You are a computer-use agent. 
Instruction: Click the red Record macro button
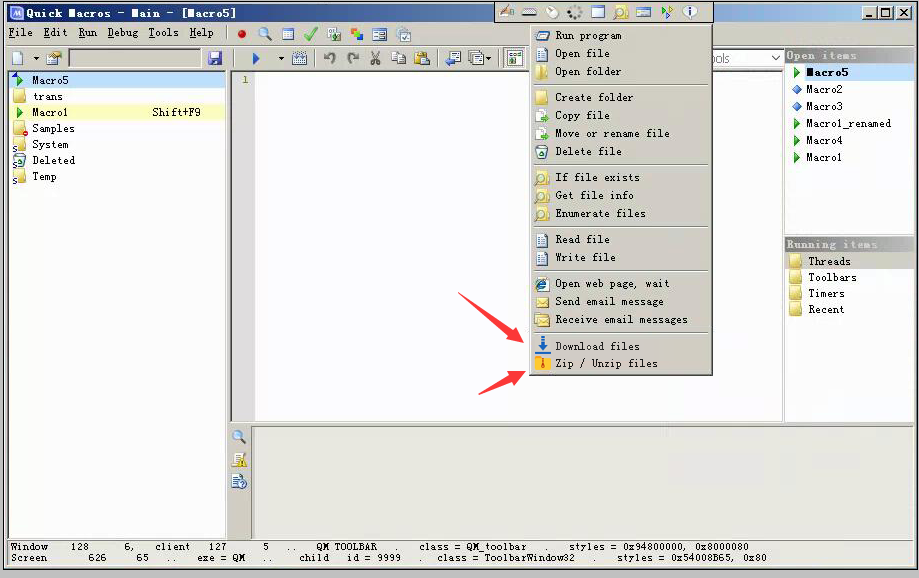coord(242,33)
